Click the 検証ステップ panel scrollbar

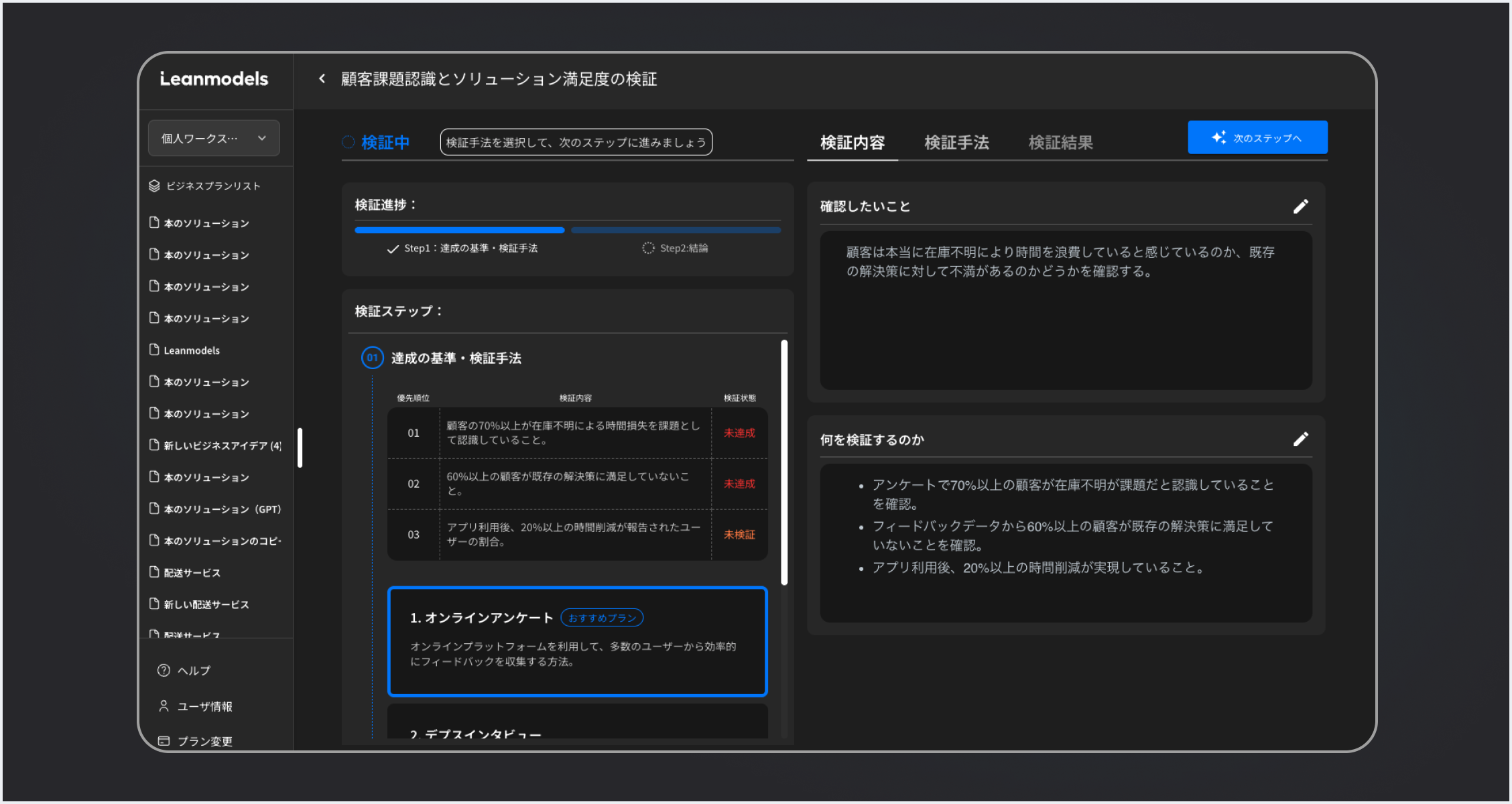783,462
